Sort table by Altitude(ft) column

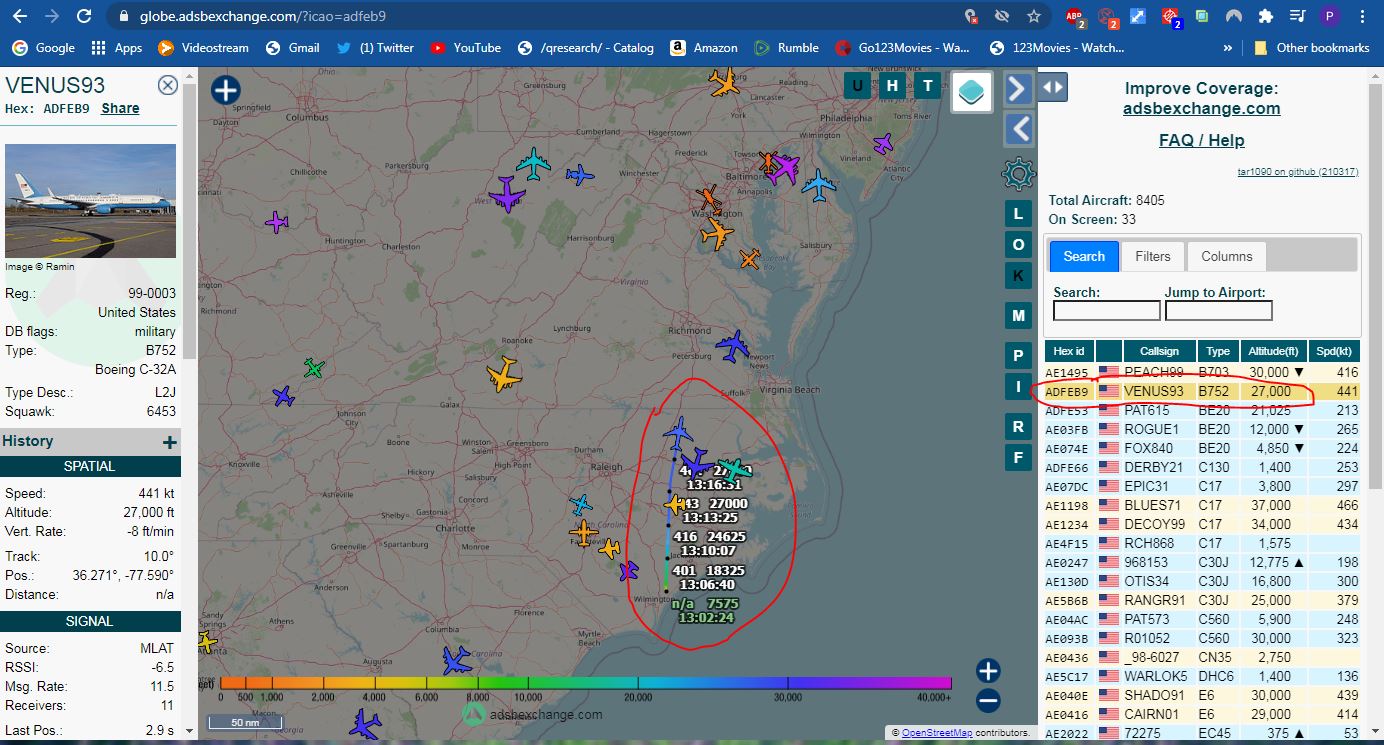[1272, 351]
